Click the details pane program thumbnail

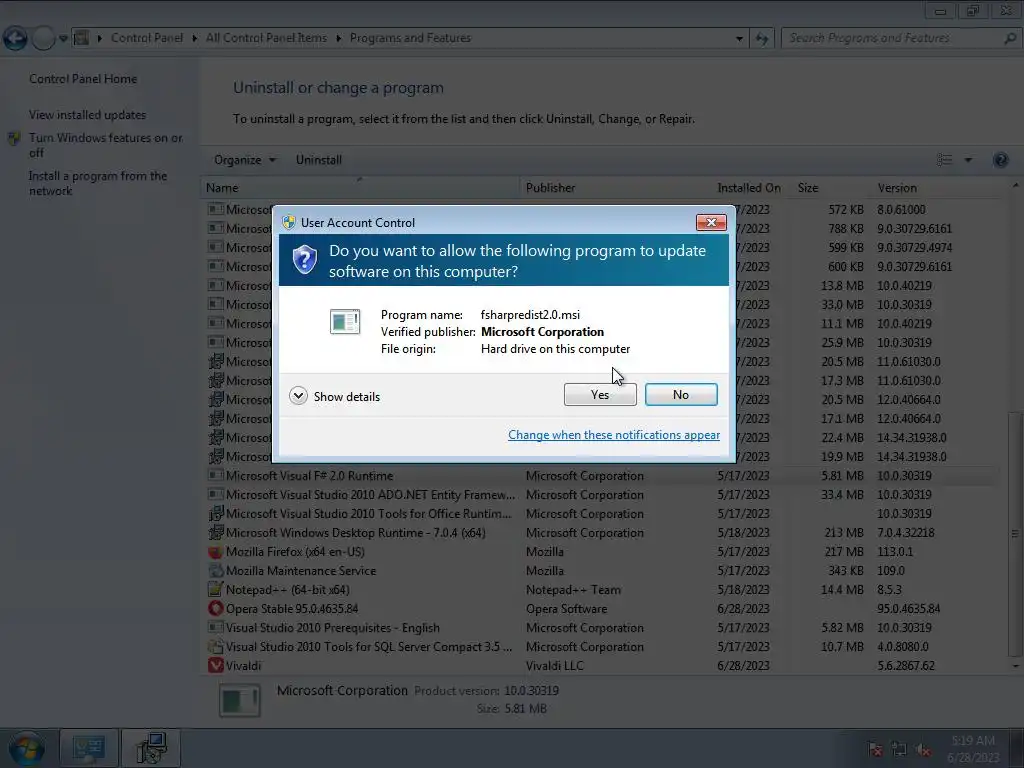pos(240,700)
